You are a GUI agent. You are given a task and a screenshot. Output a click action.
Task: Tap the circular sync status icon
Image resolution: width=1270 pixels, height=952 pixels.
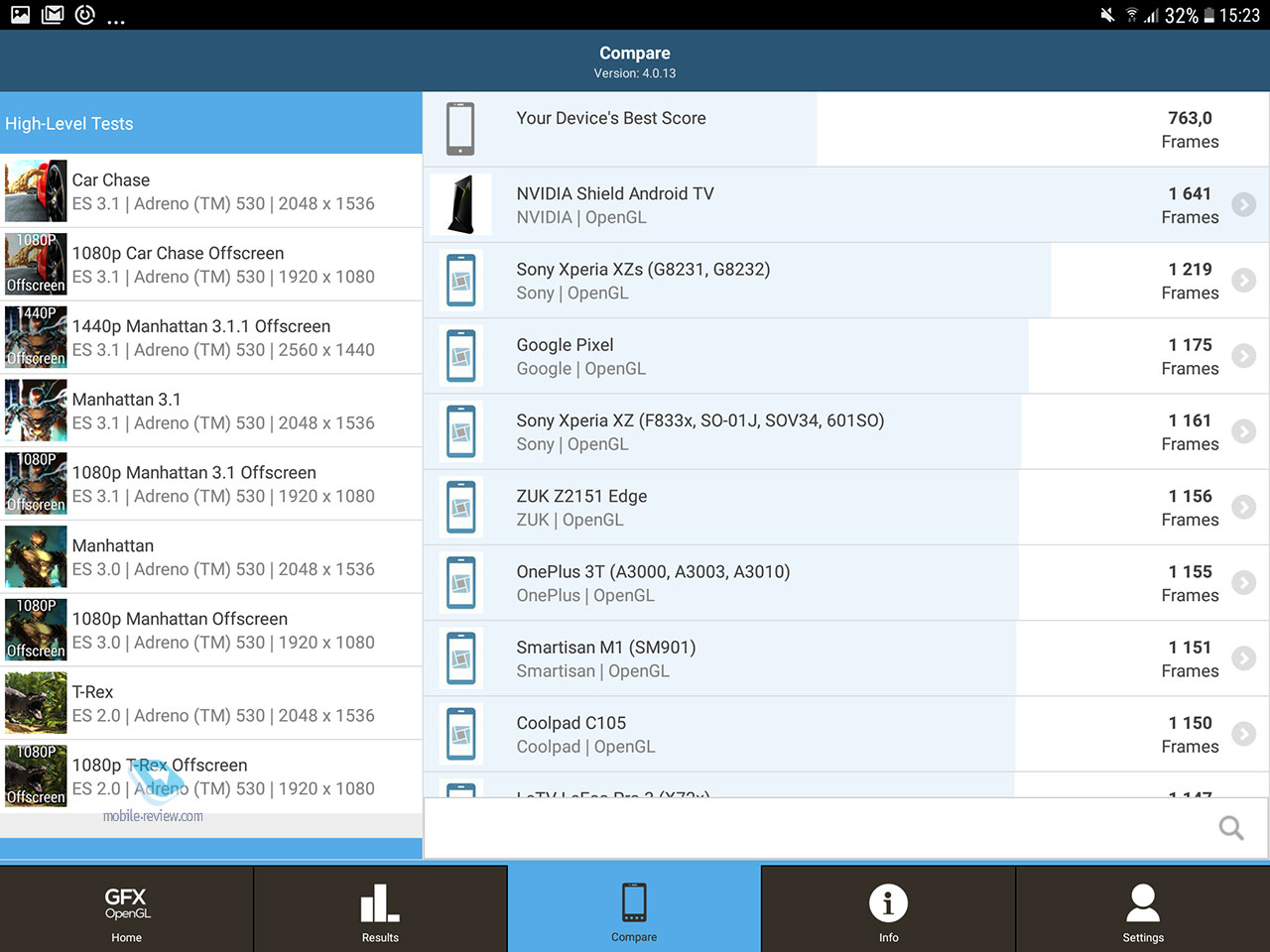[85, 14]
